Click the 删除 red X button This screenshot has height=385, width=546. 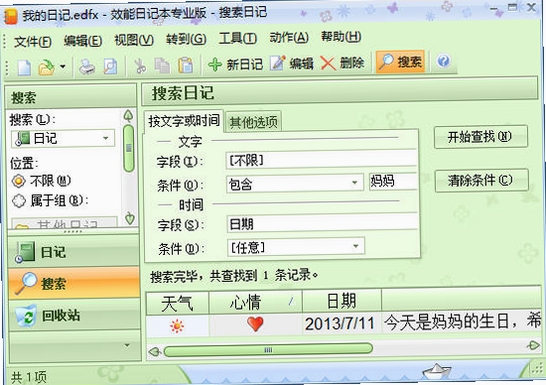[x=342, y=63]
